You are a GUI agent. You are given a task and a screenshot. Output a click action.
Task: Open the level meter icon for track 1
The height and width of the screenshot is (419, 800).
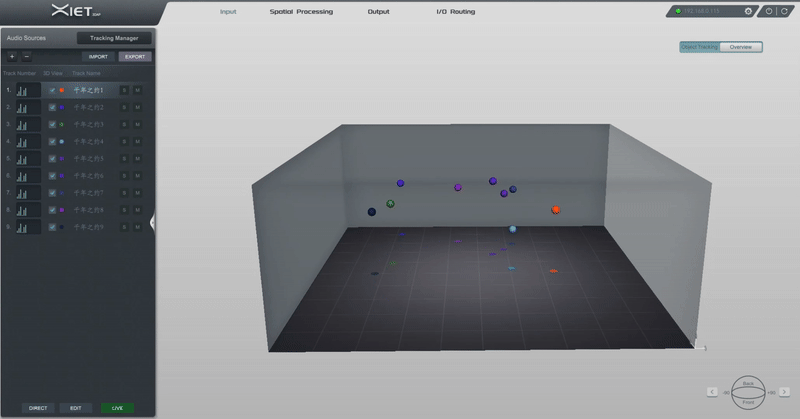[x=22, y=90]
